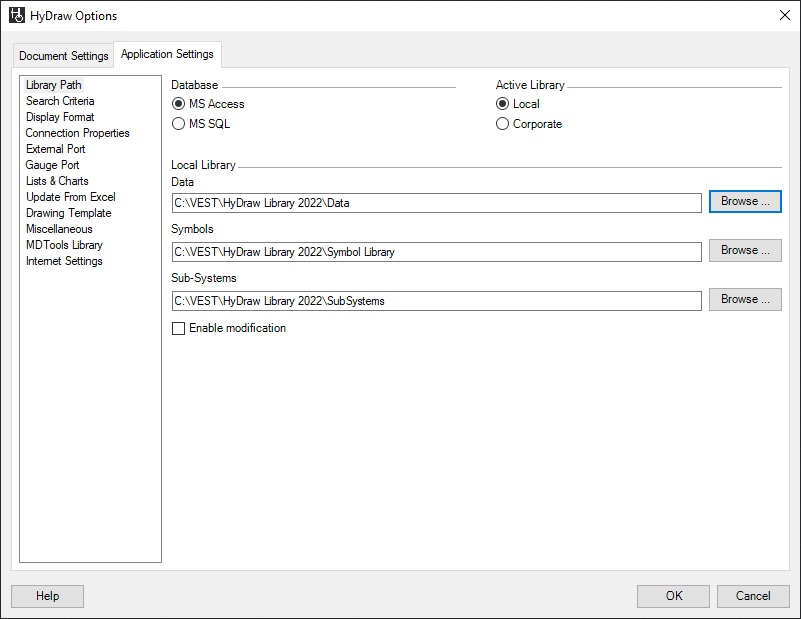Select Search Criteria in the settings list
This screenshot has width=801, height=619.
(58, 101)
